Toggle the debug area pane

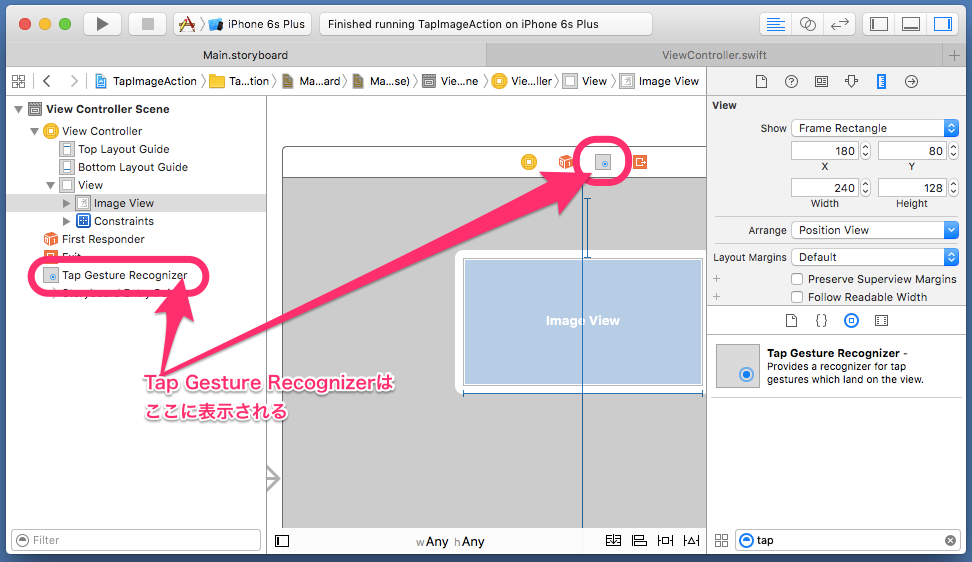pyautogui.click(x=911, y=24)
